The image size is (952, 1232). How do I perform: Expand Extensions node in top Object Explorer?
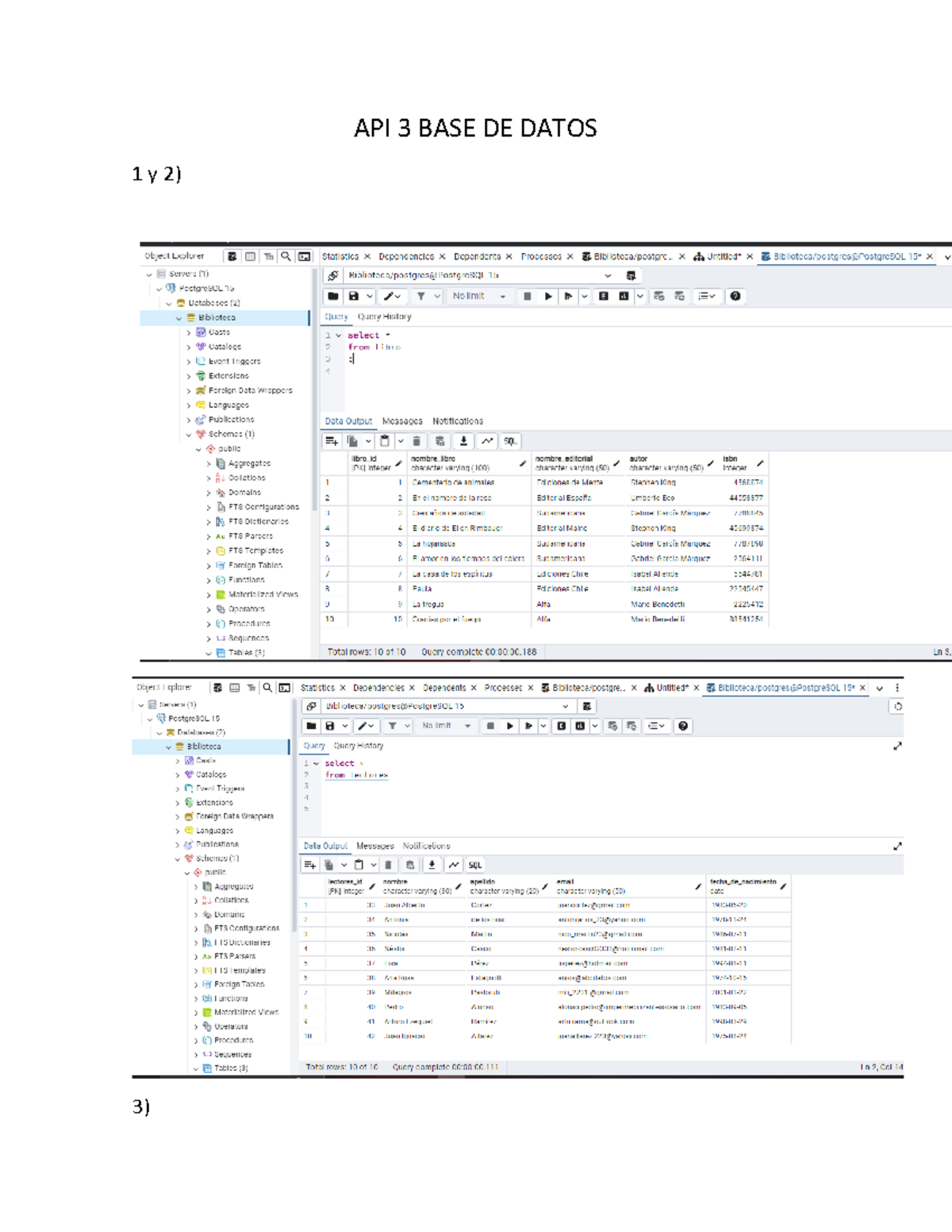point(189,376)
